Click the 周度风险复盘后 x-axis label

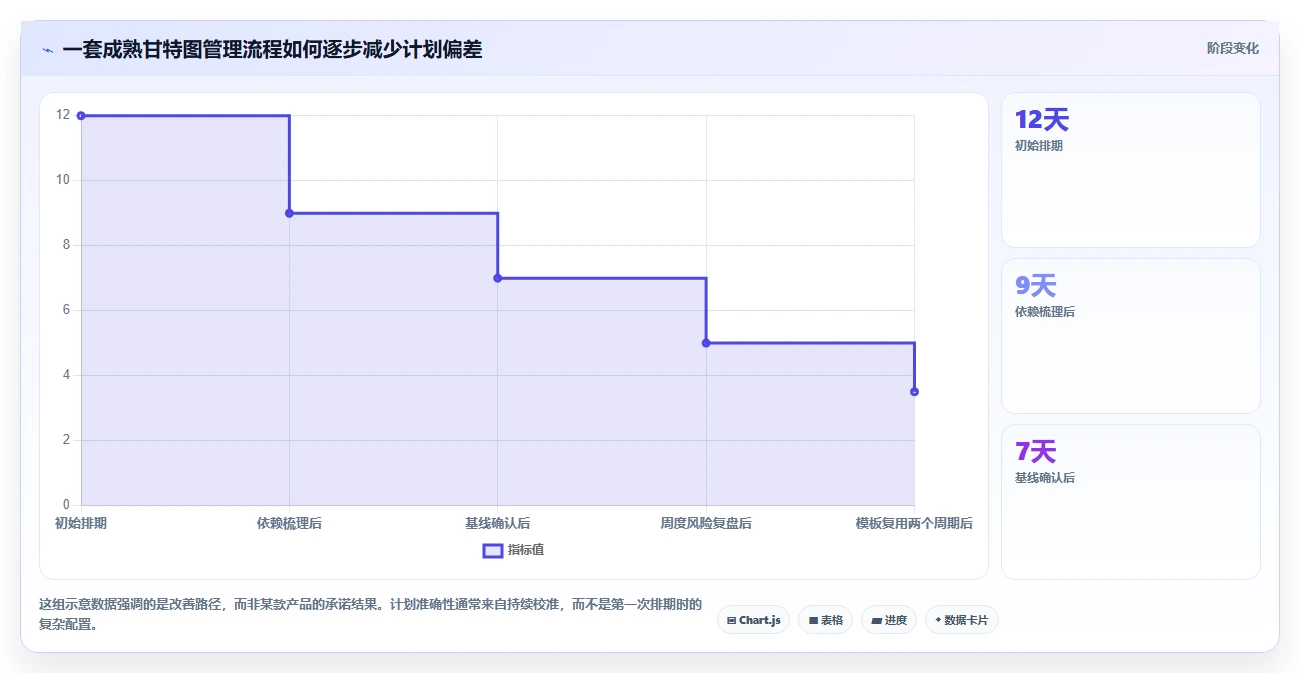(706, 523)
